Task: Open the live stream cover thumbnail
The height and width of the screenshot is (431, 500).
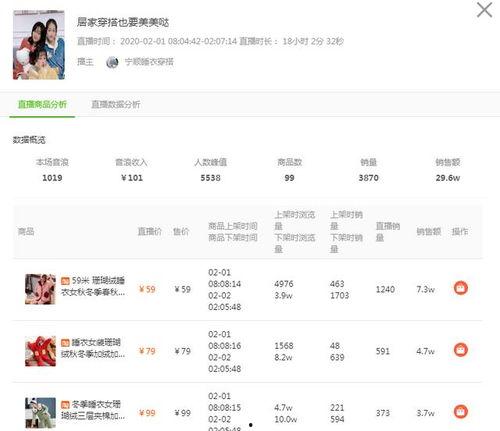Action: (x=39, y=45)
